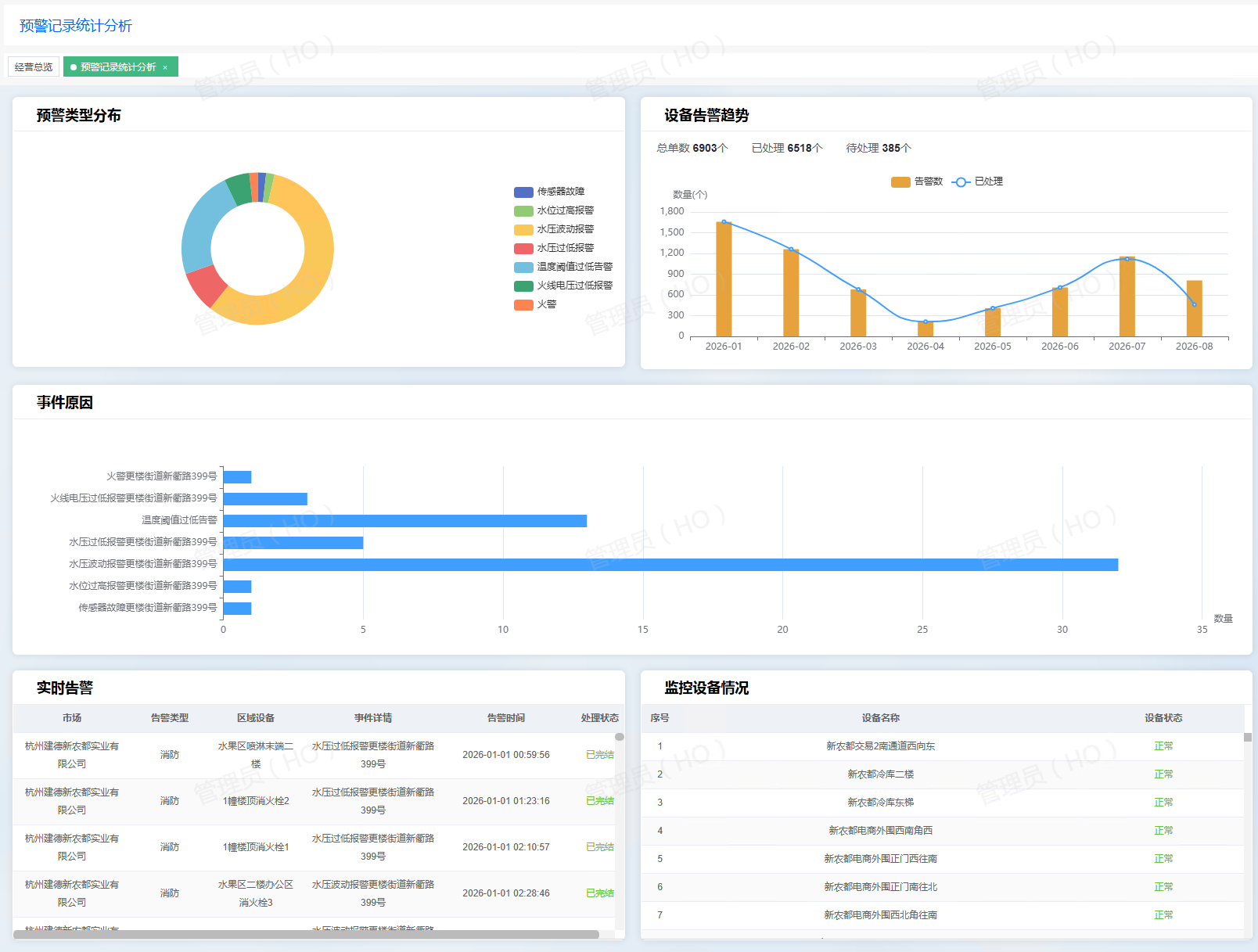Click the vertical scrollbar thumb in 监控设备情况

pyautogui.click(x=1248, y=737)
